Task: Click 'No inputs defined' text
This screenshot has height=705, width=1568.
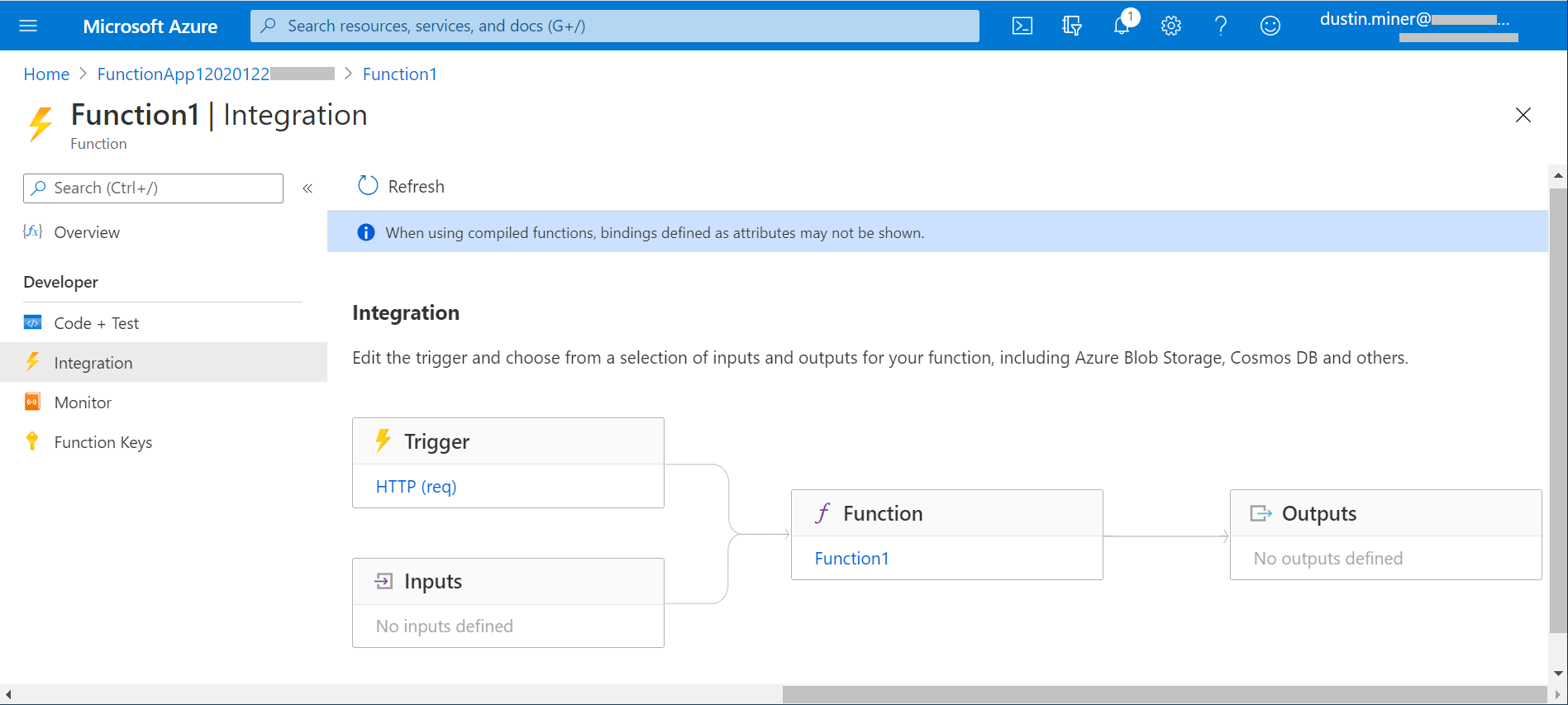Action: [x=445, y=626]
